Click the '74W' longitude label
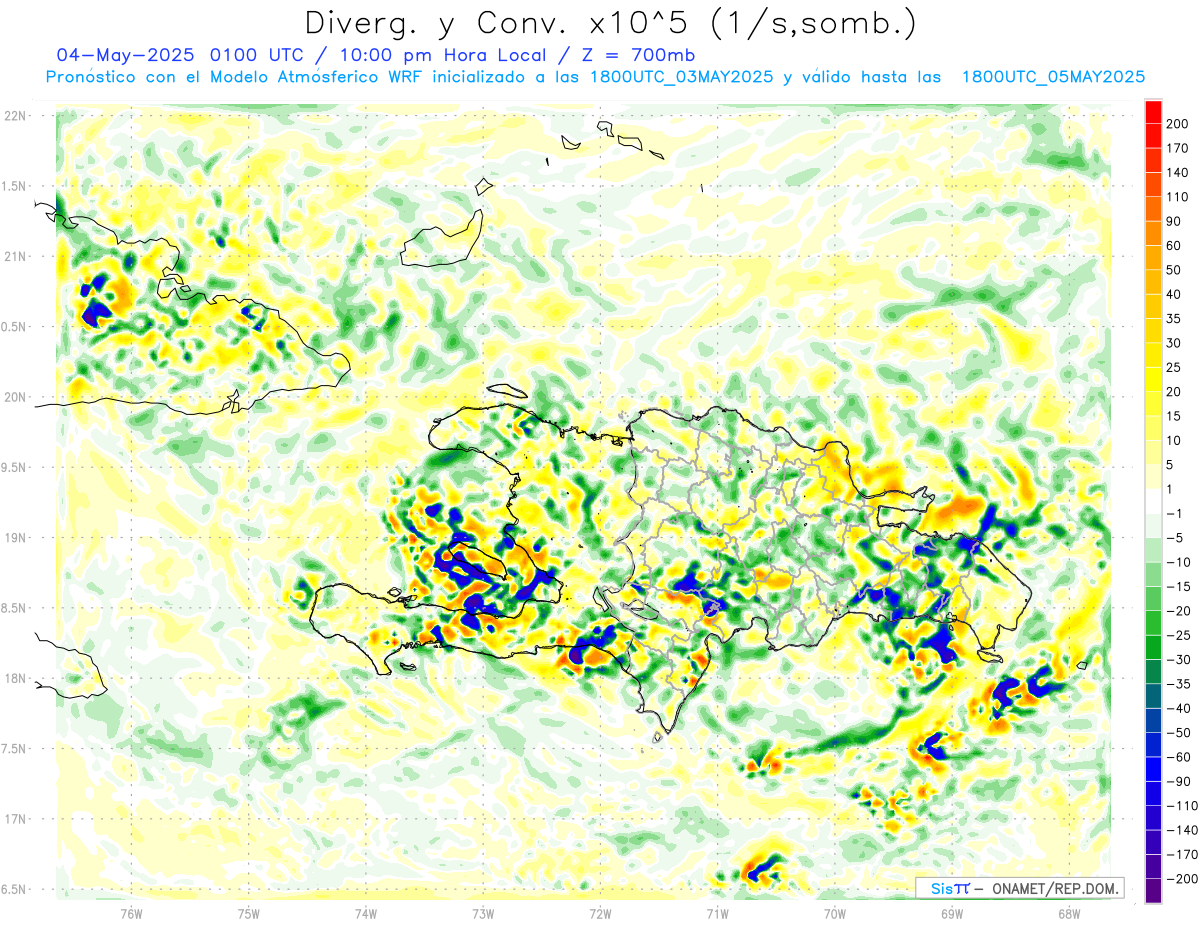This screenshot has width=1200, height=927. pos(366,913)
